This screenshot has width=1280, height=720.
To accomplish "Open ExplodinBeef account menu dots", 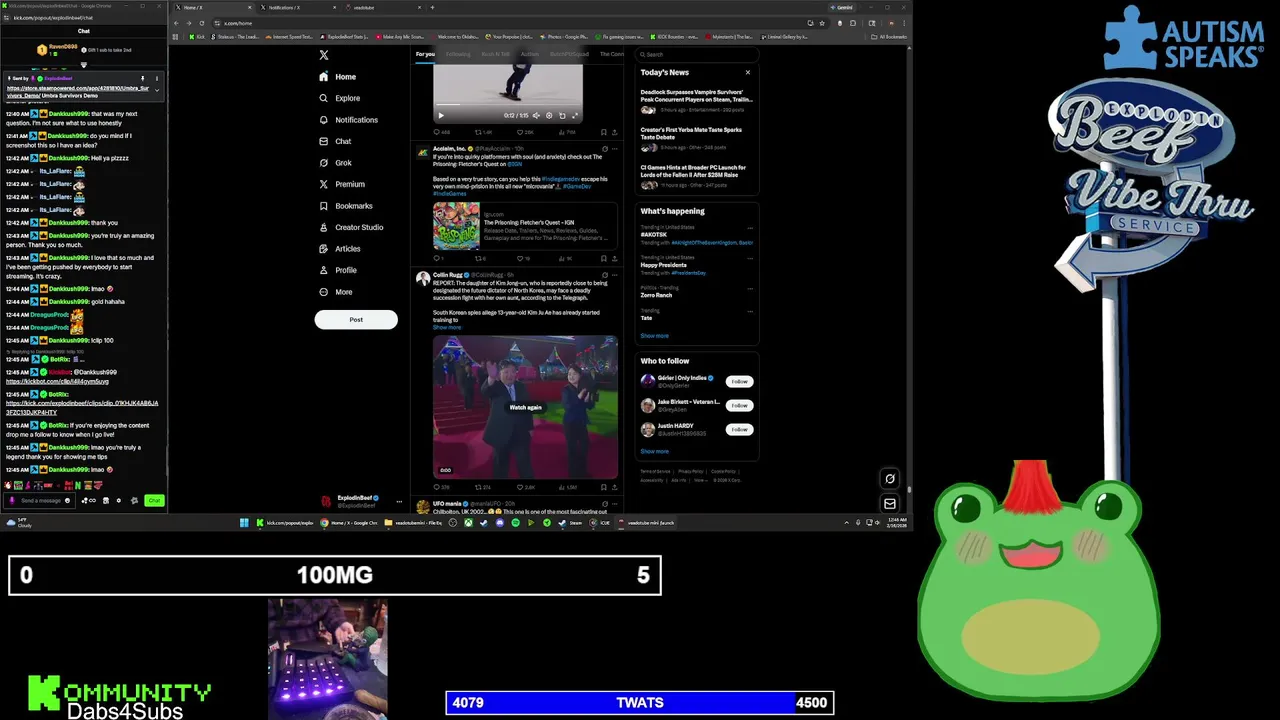I will point(399,501).
